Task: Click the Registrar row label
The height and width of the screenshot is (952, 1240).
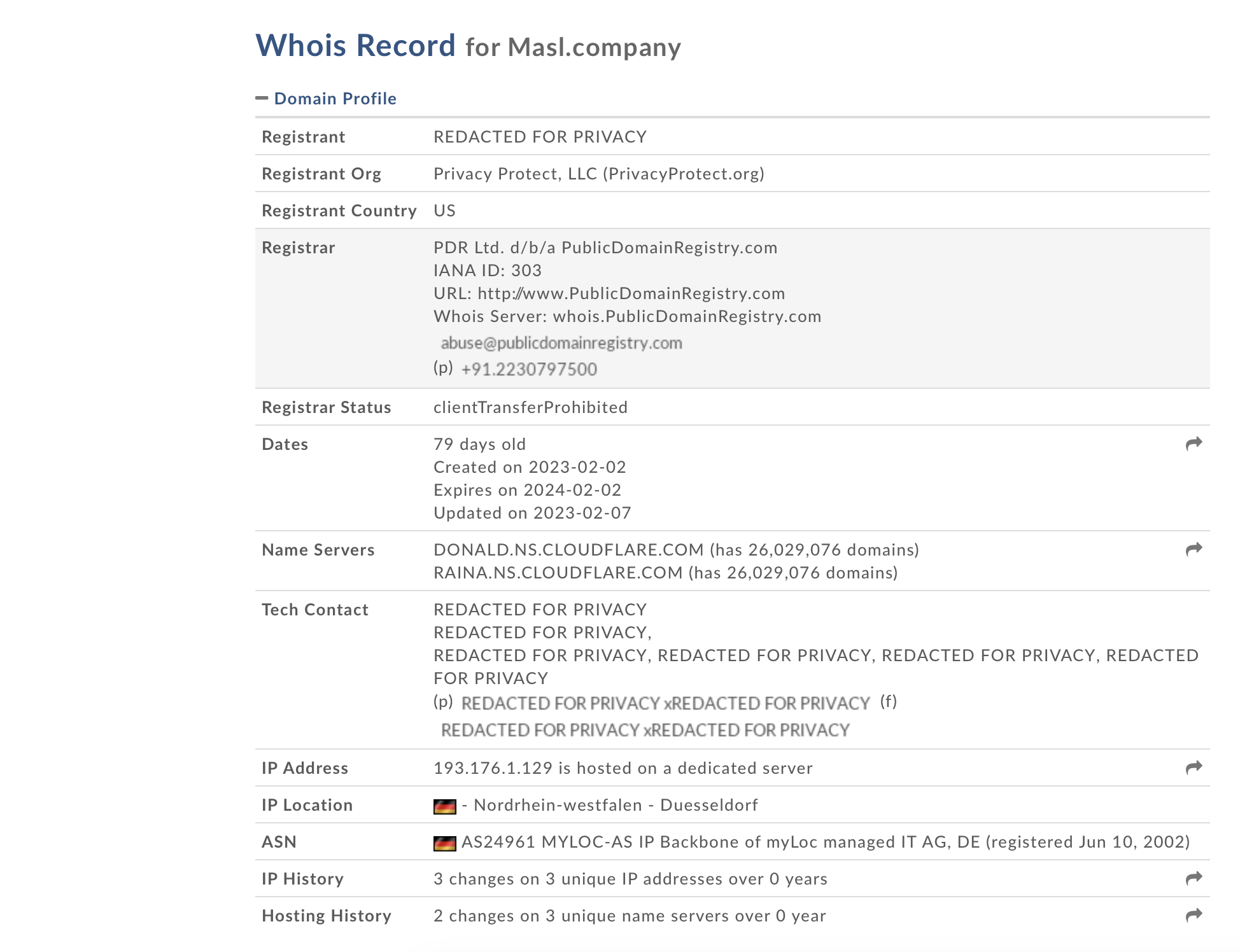Action: point(298,248)
